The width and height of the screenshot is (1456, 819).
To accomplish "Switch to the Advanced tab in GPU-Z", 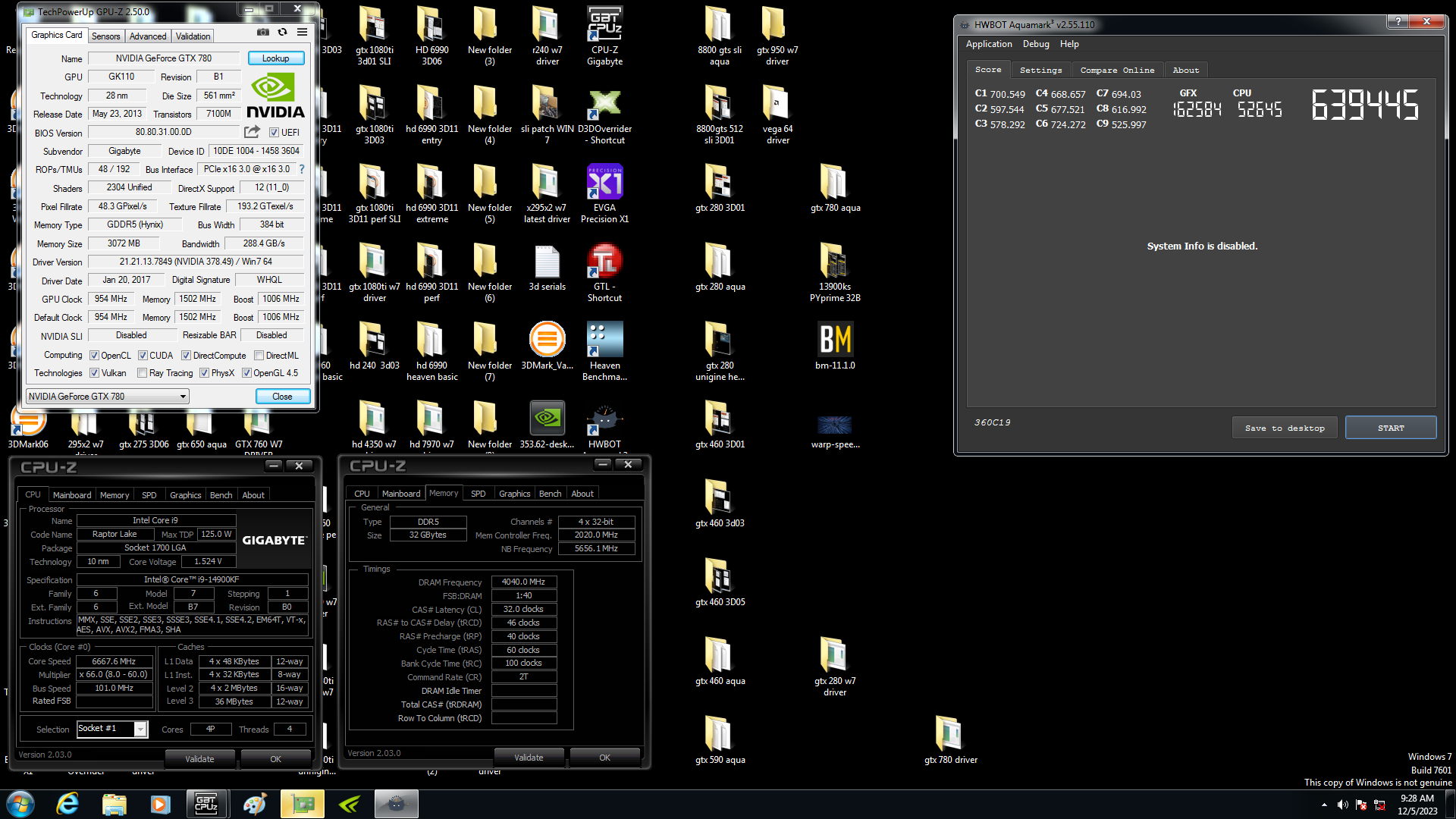I will (148, 36).
